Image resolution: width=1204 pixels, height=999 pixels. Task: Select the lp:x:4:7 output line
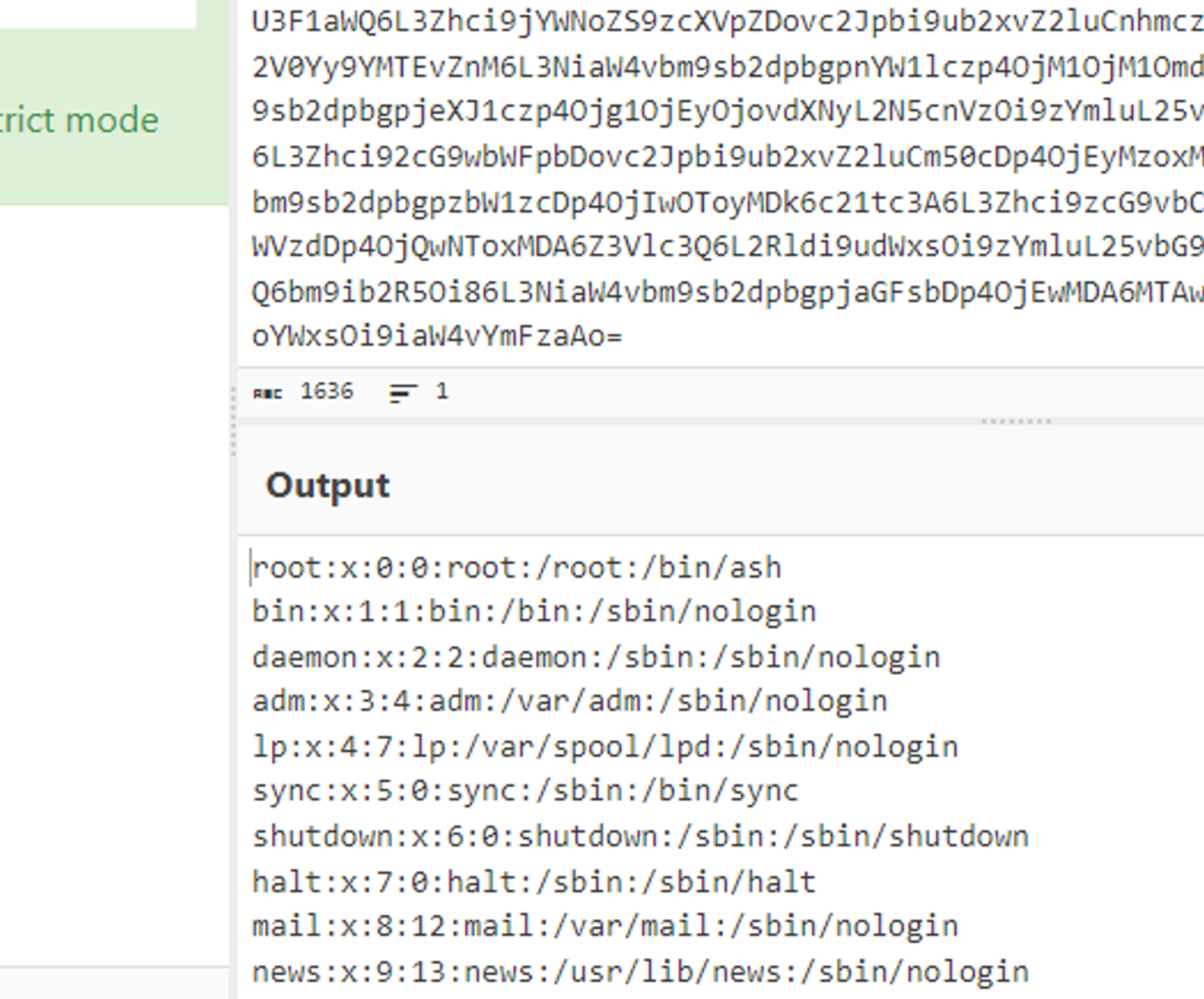tap(605, 747)
